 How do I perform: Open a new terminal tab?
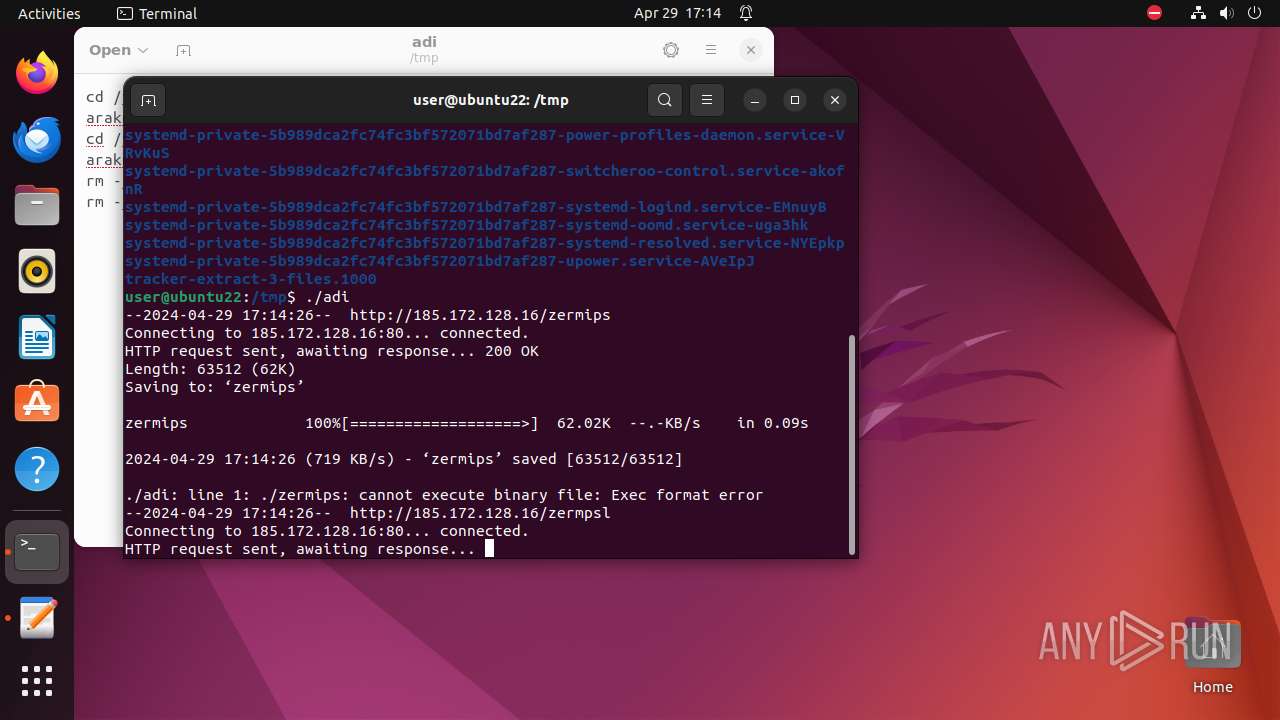[x=148, y=100]
